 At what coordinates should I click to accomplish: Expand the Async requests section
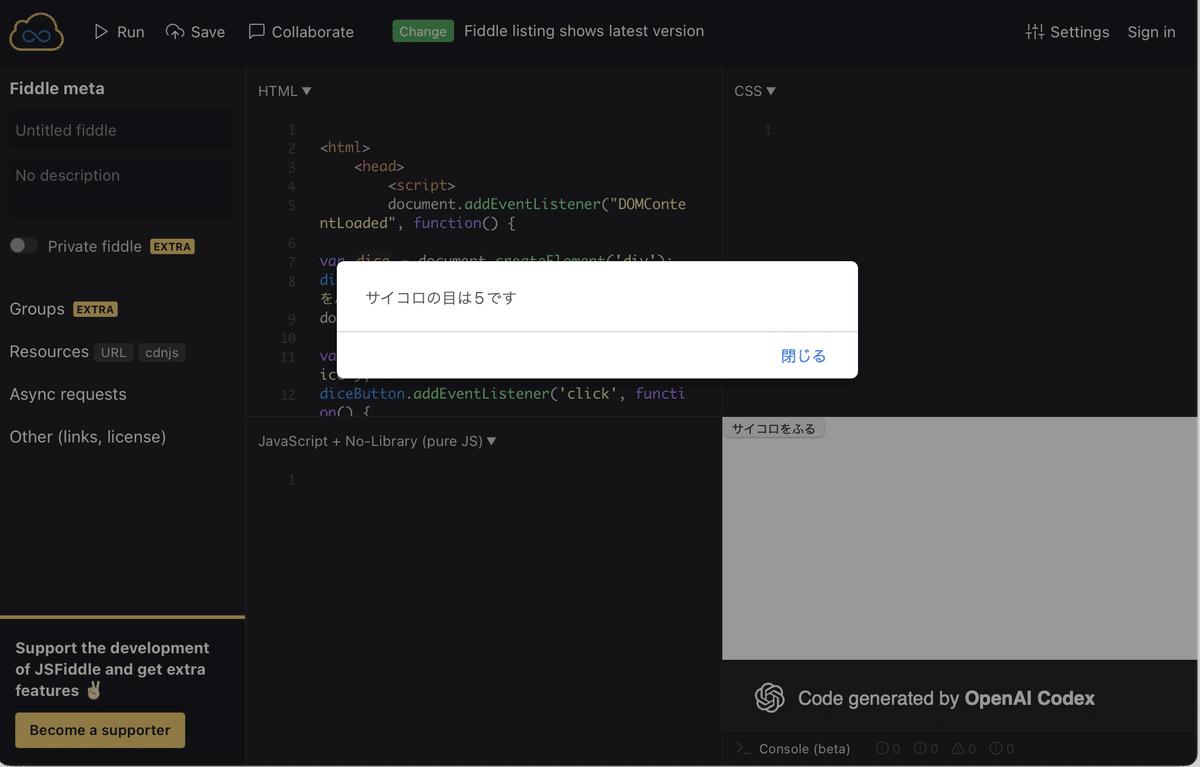(67, 394)
